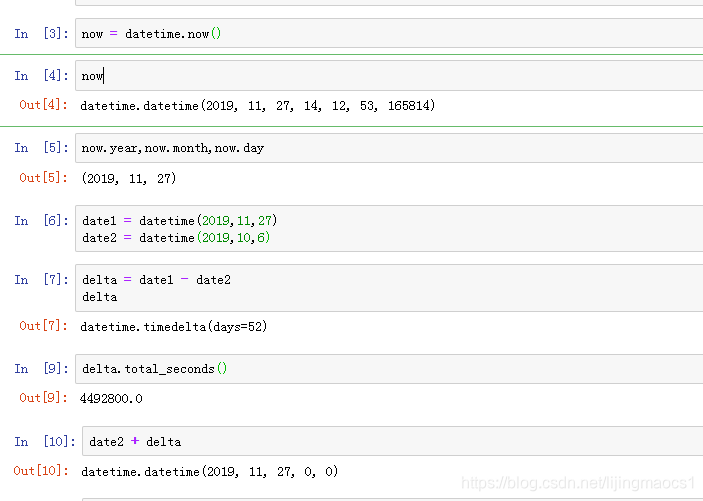
Task: Click the 'Out[4]:' prompt label
Action: pyautogui.click(x=43, y=105)
